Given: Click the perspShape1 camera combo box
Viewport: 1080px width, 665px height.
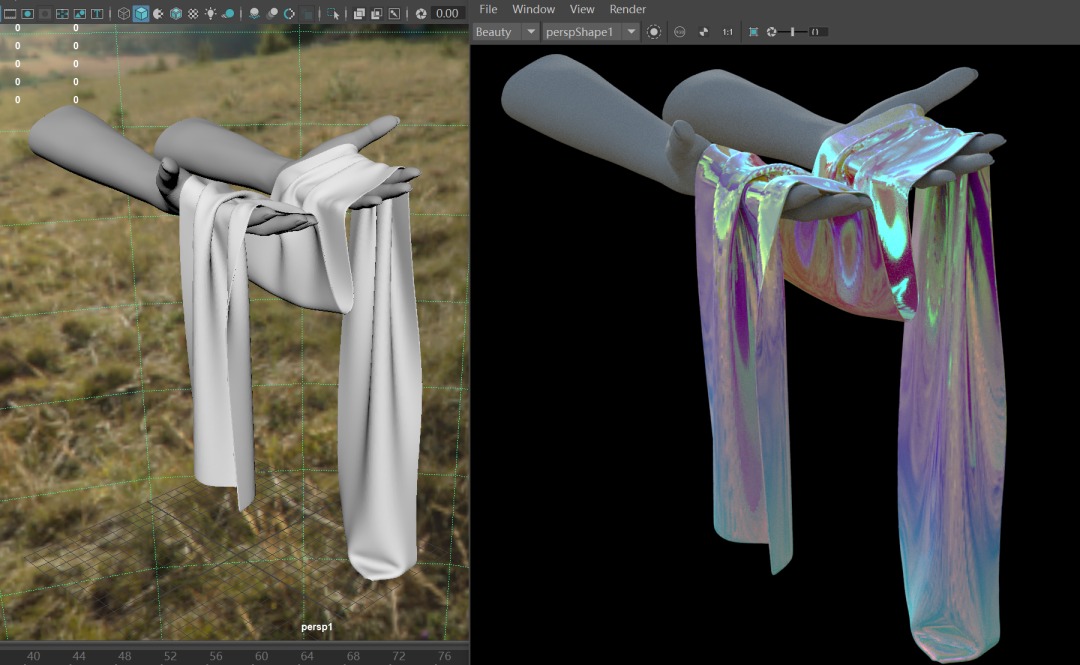Looking at the screenshot, I should tap(590, 32).
